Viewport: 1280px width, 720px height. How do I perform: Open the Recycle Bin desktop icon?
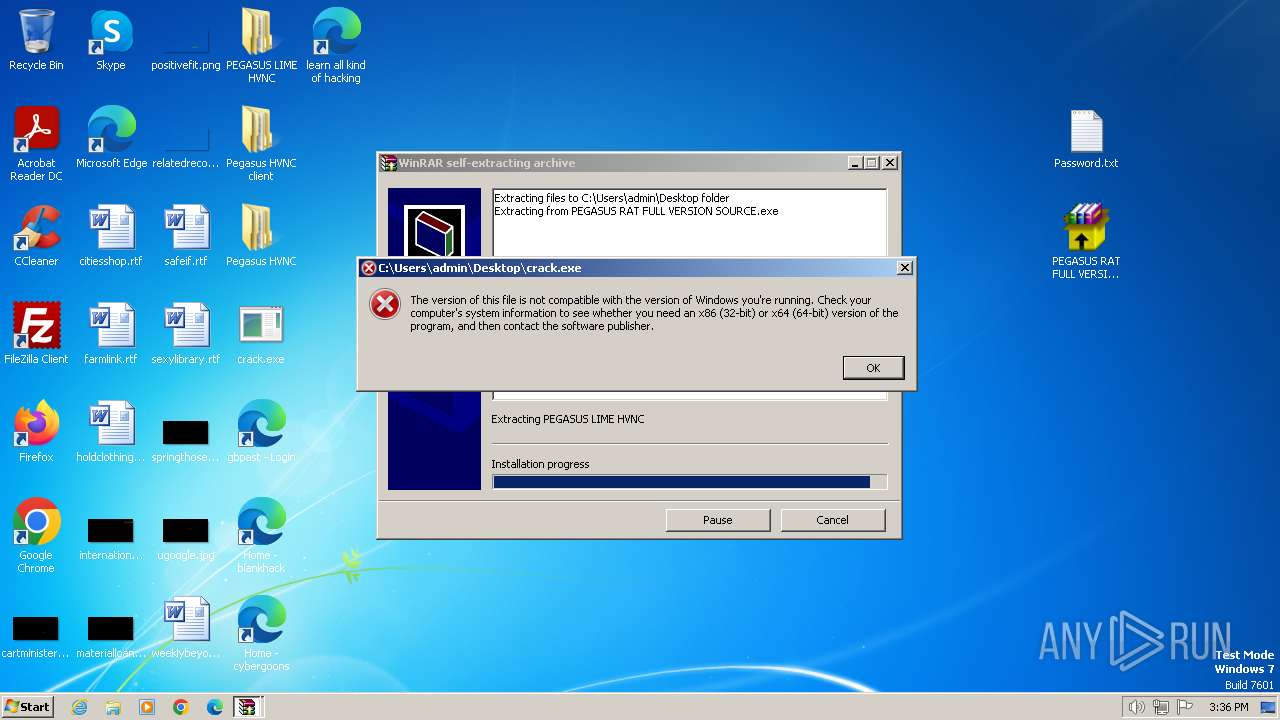pos(36,40)
